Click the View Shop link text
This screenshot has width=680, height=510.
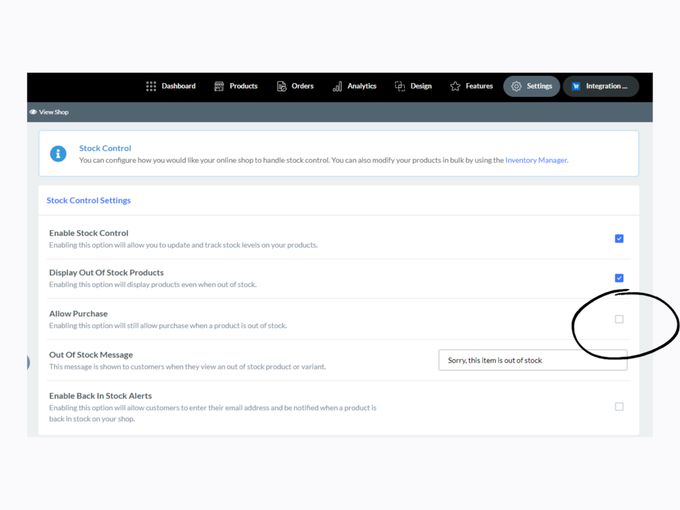(54, 112)
